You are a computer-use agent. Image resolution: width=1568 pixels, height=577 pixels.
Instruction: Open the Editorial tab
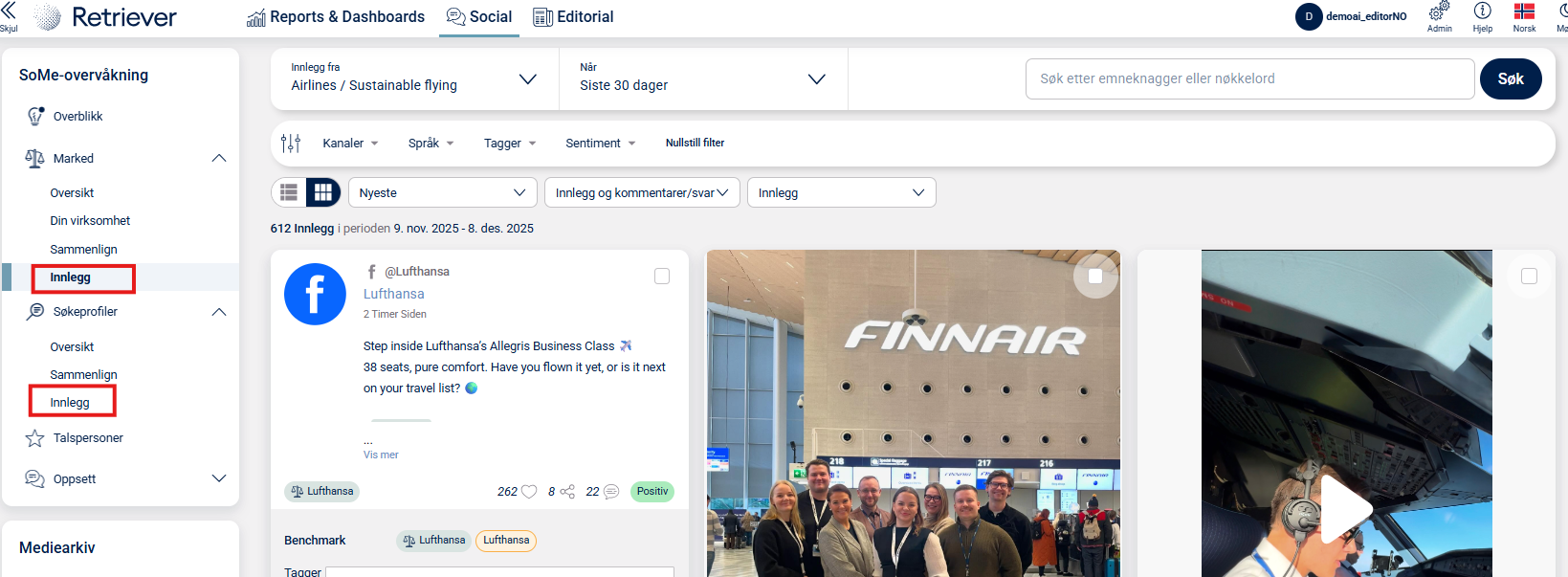pos(573,17)
